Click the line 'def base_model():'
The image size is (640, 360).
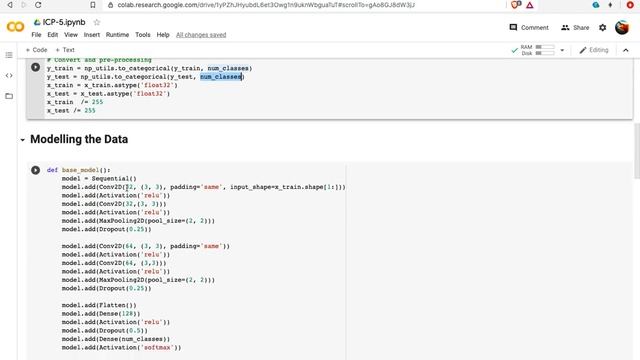[x=78, y=170]
